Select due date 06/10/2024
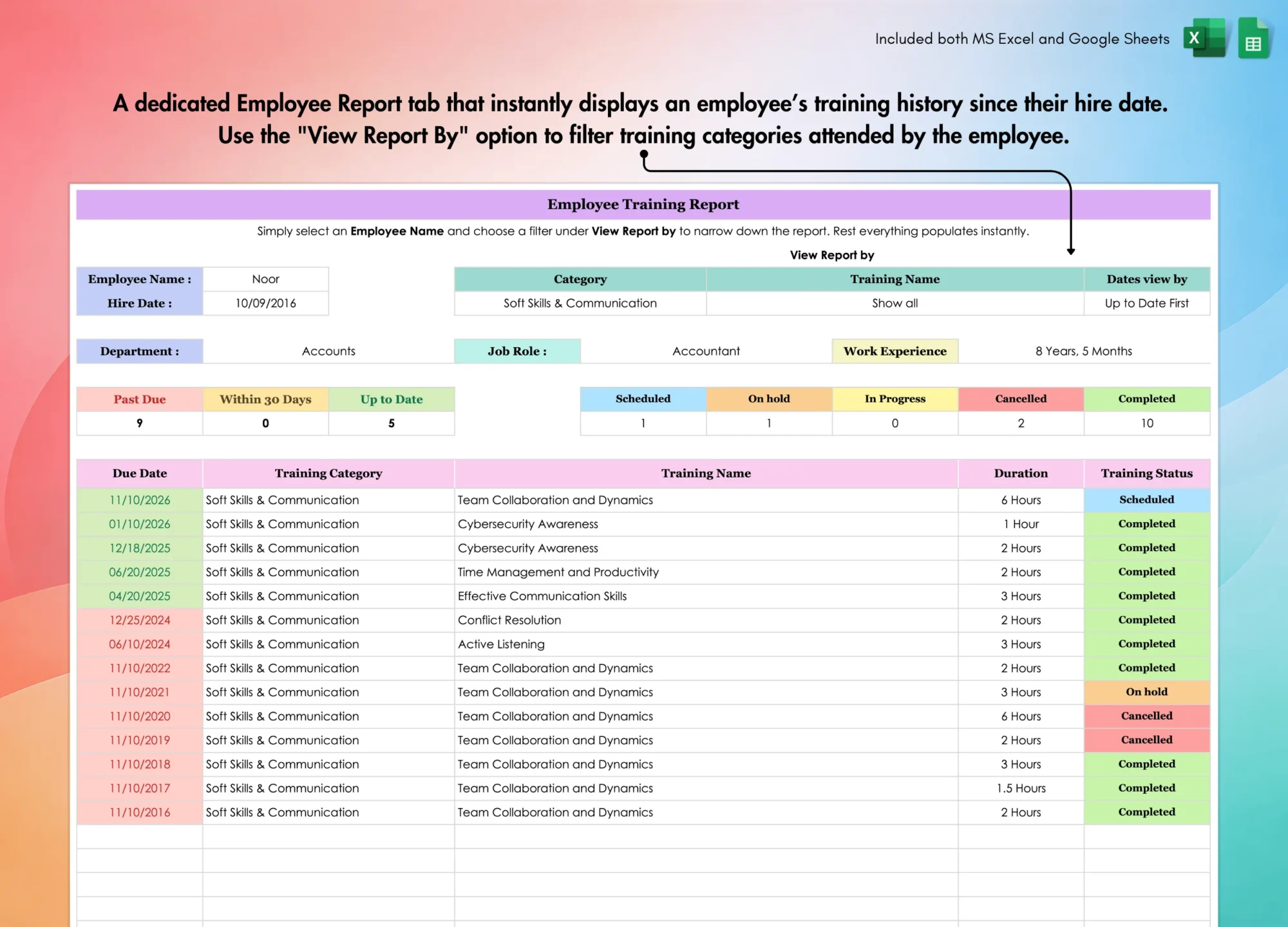Viewport: 1288px width, 927px height. 140,644
